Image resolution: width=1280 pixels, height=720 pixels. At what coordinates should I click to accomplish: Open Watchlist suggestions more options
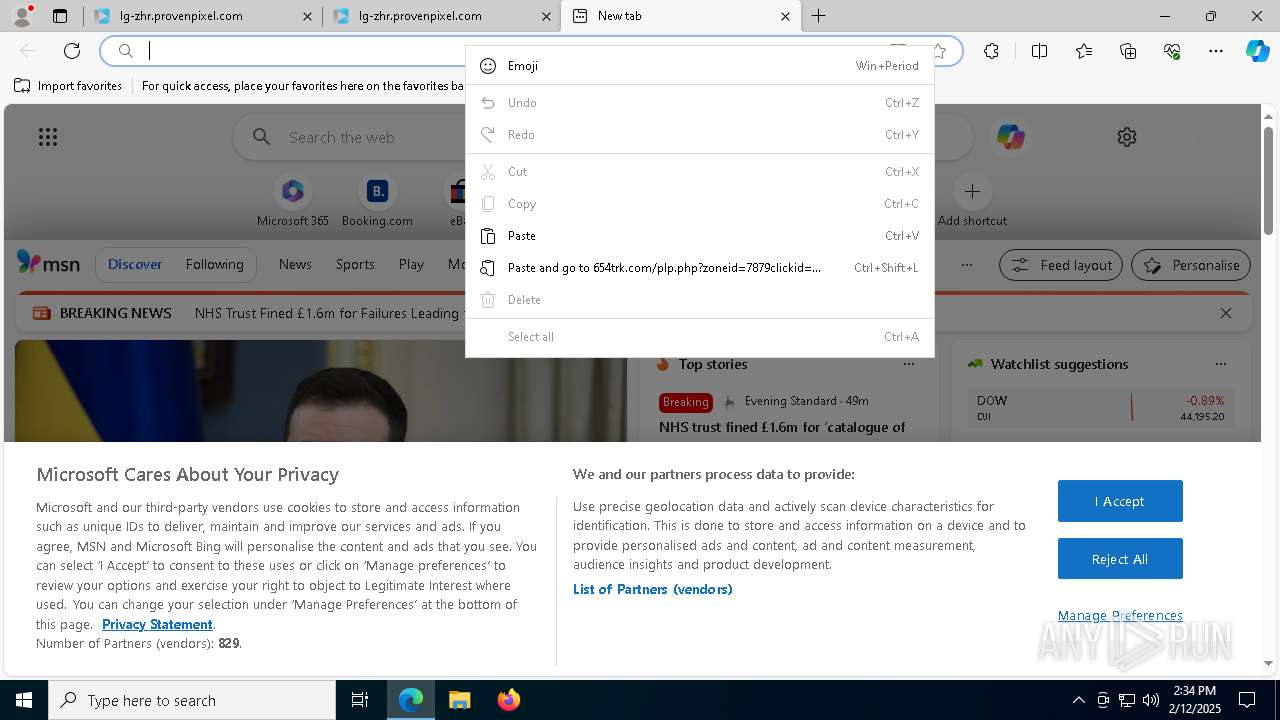point(1220,364)
